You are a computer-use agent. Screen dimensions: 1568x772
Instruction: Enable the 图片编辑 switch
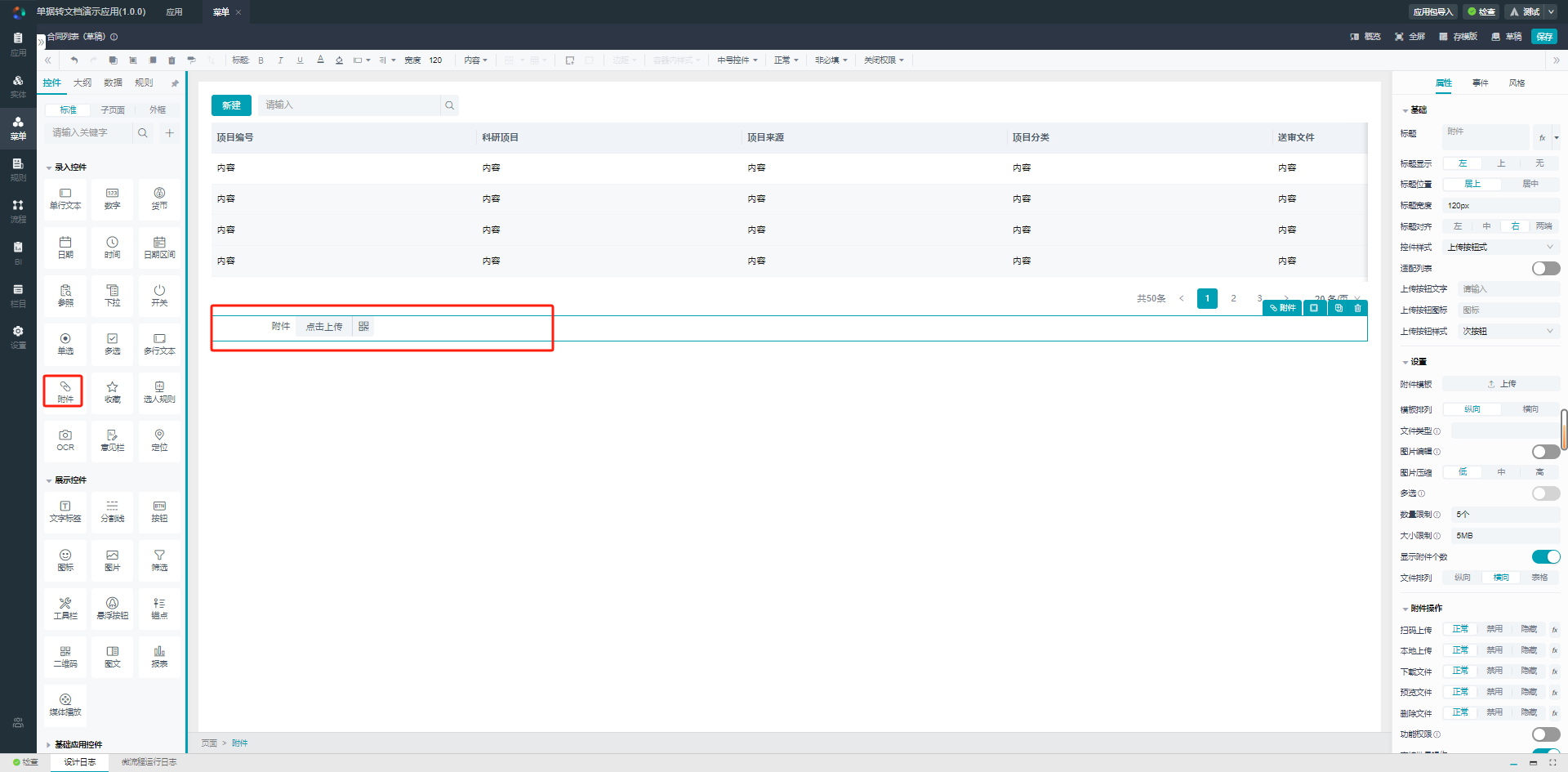pyautogui.click(x=1545, y=452)
